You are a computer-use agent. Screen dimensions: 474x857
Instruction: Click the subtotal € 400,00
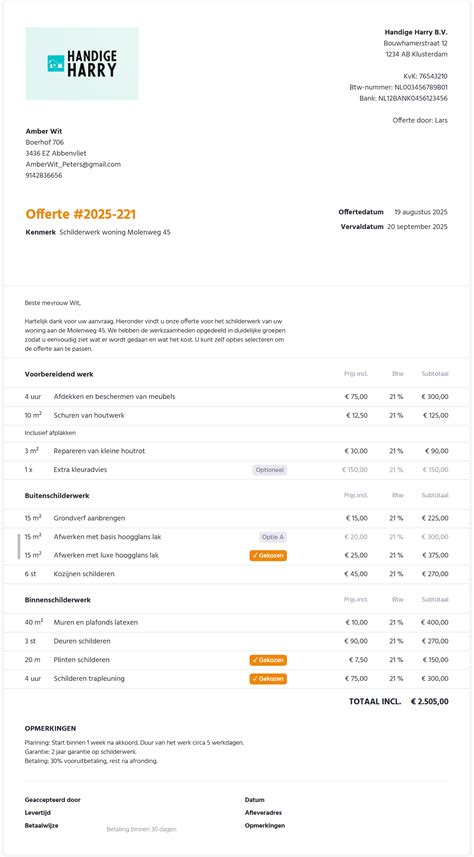point(435,623)
